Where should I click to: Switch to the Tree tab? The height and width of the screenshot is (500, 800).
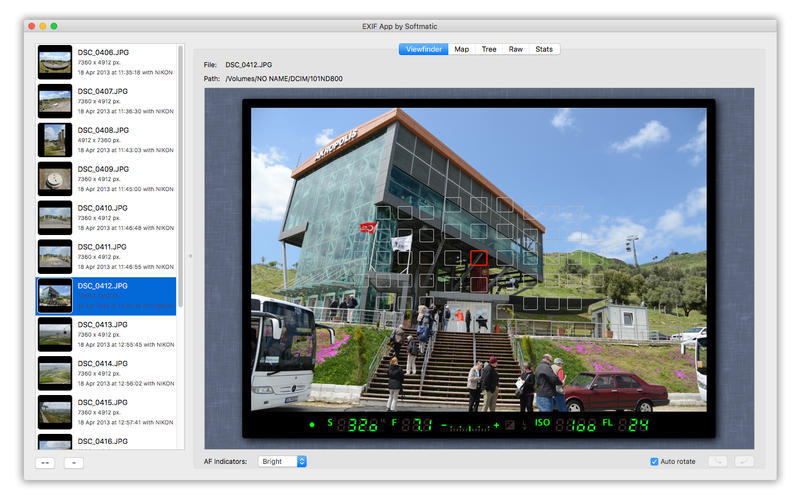pyautogui.click(x=488, y=49)
